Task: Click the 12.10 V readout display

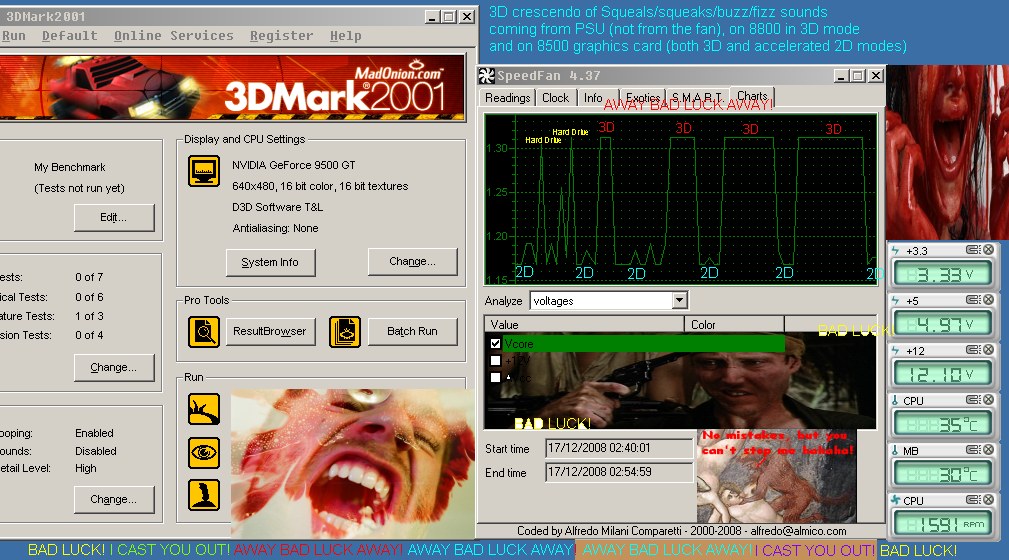Action: pyautogui.click(x=943, y=374)
